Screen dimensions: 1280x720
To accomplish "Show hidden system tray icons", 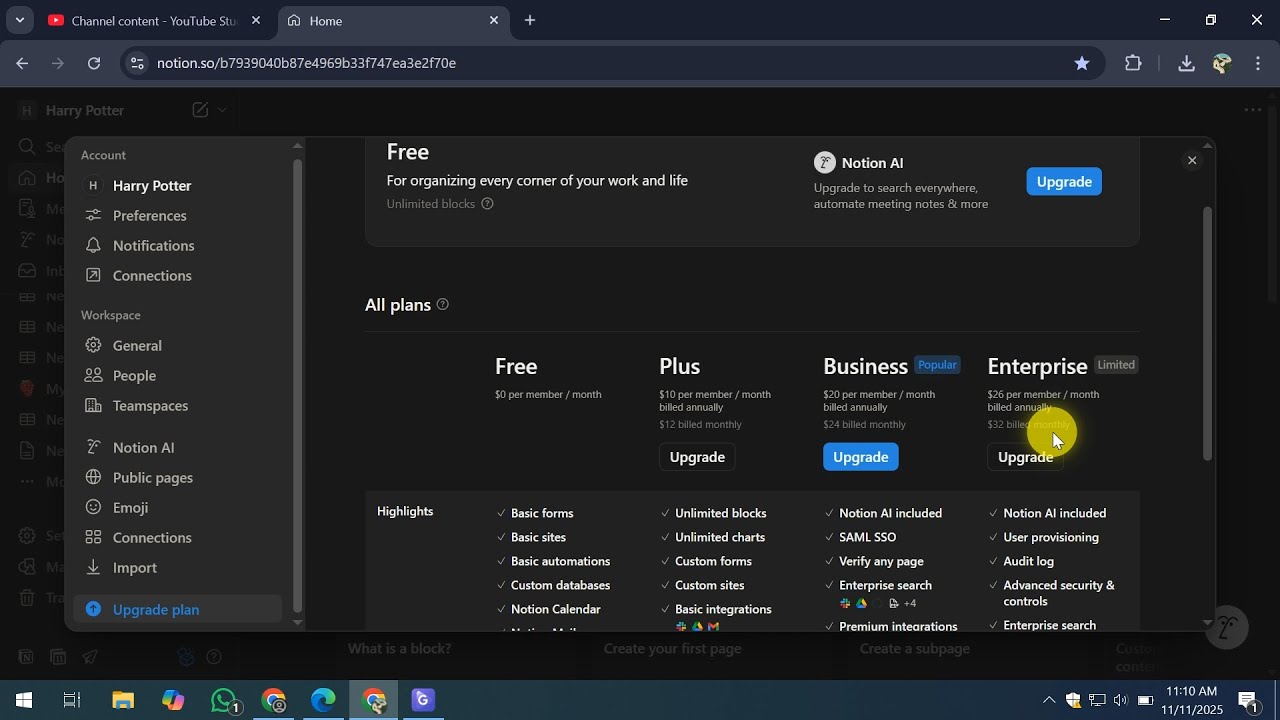I will point(1048,700).
